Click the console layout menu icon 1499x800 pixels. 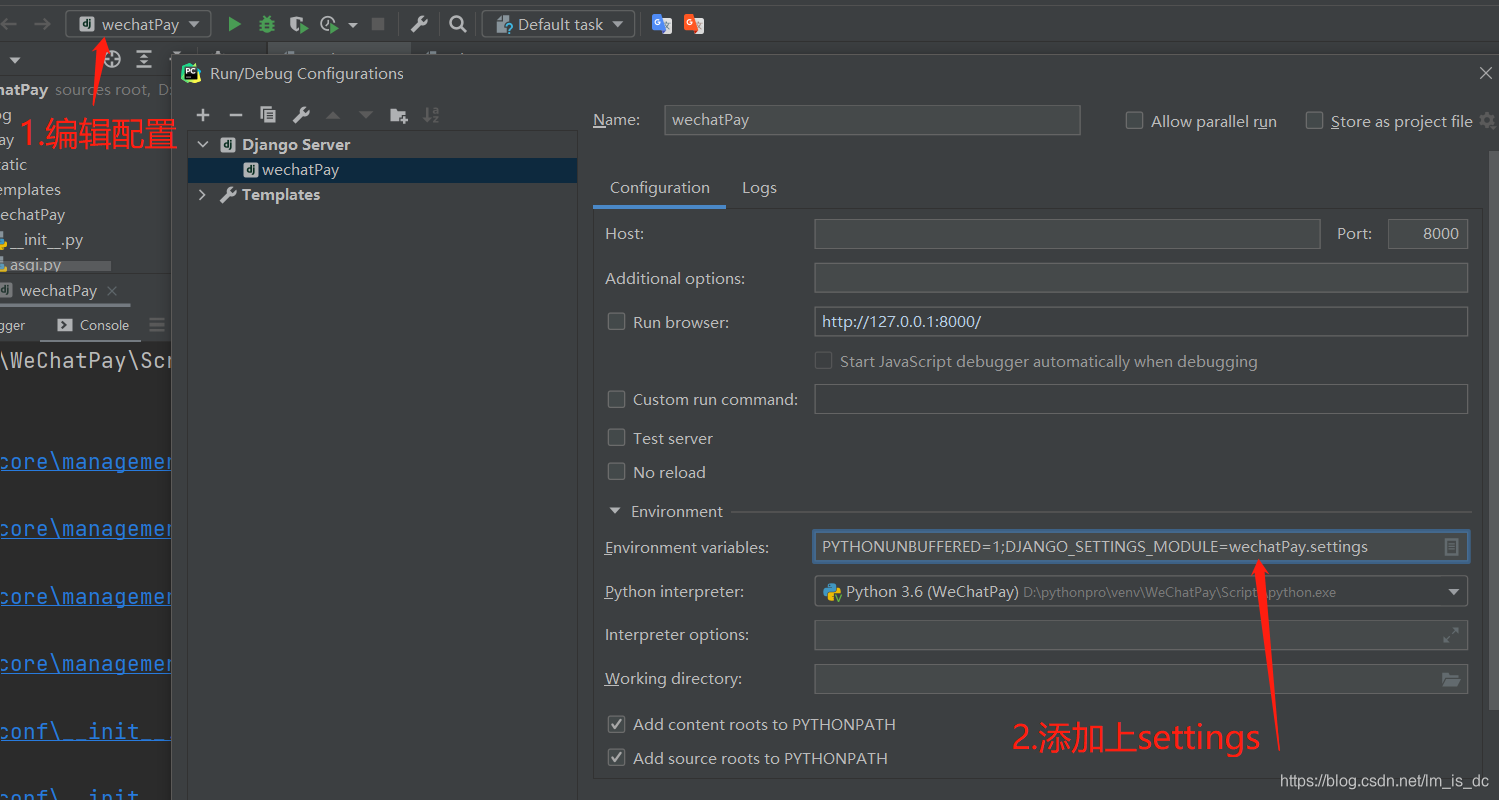point(157,325)
